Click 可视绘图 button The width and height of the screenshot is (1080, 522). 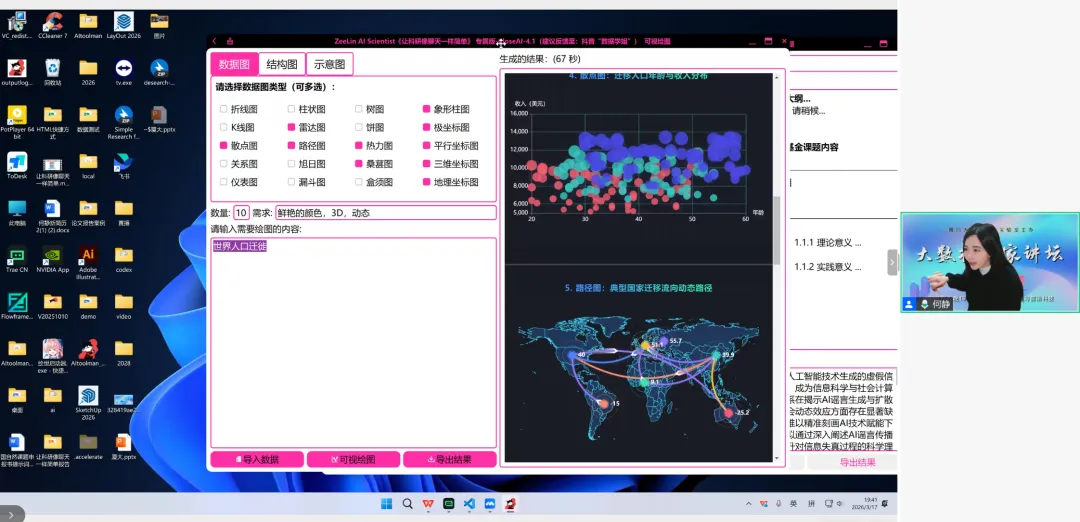tap(353, 459)
